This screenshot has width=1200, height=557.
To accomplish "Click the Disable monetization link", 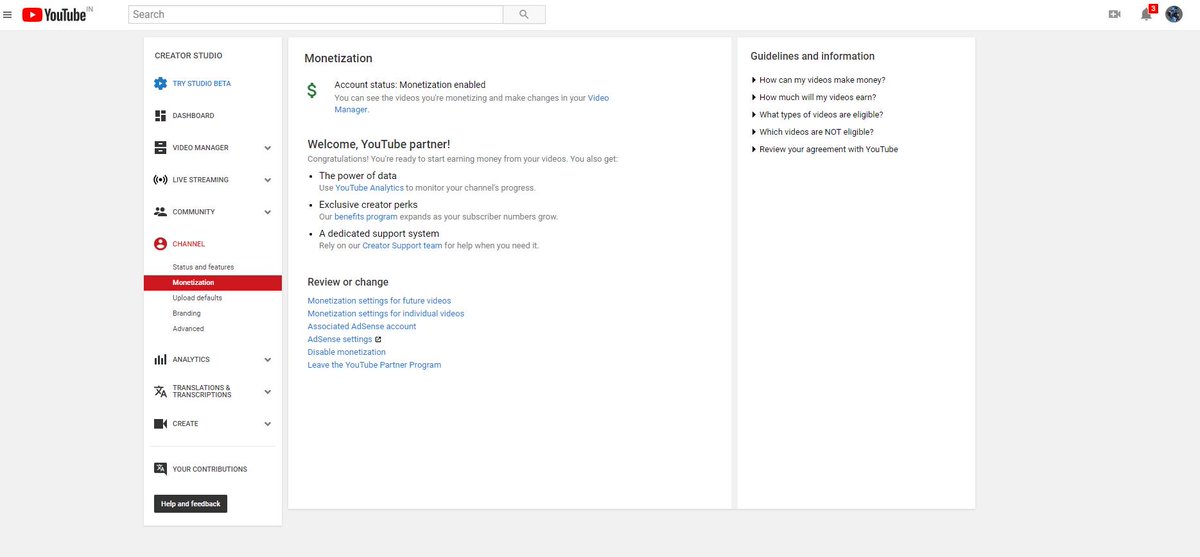I will coord(346,352).
